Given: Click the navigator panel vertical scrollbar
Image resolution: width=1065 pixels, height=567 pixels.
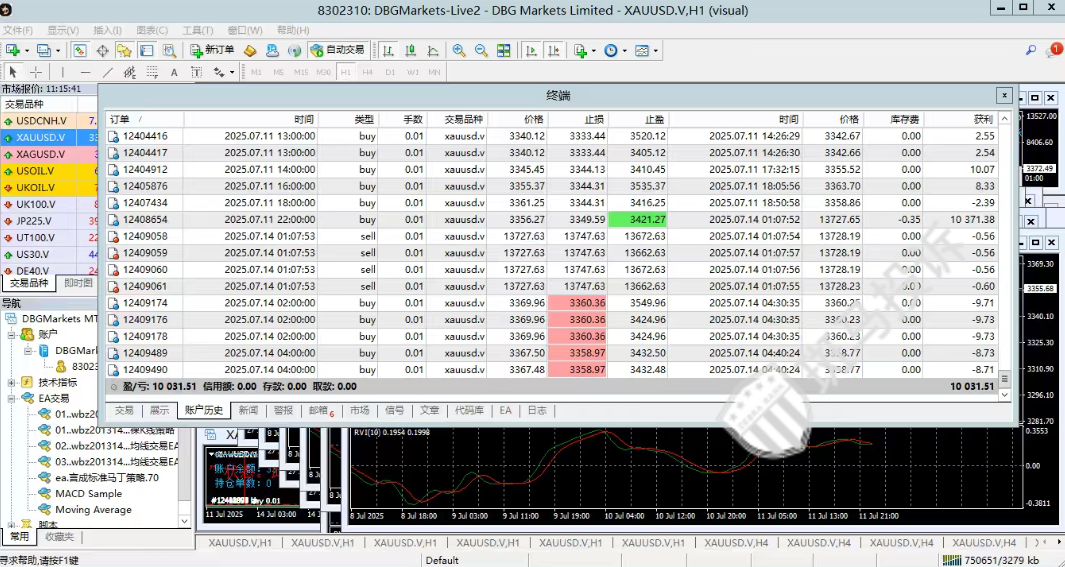Looking at the screenshot, I should pos(184,420).
